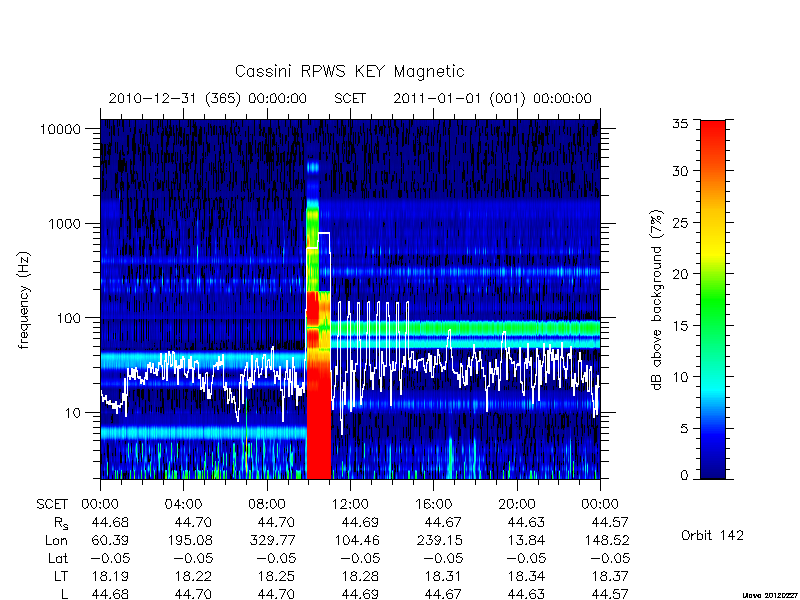Image resolution: width=800 pixels, height=600 pixels.
Task: Click the 25 colorbar tick label
Action: coord(680,223)
